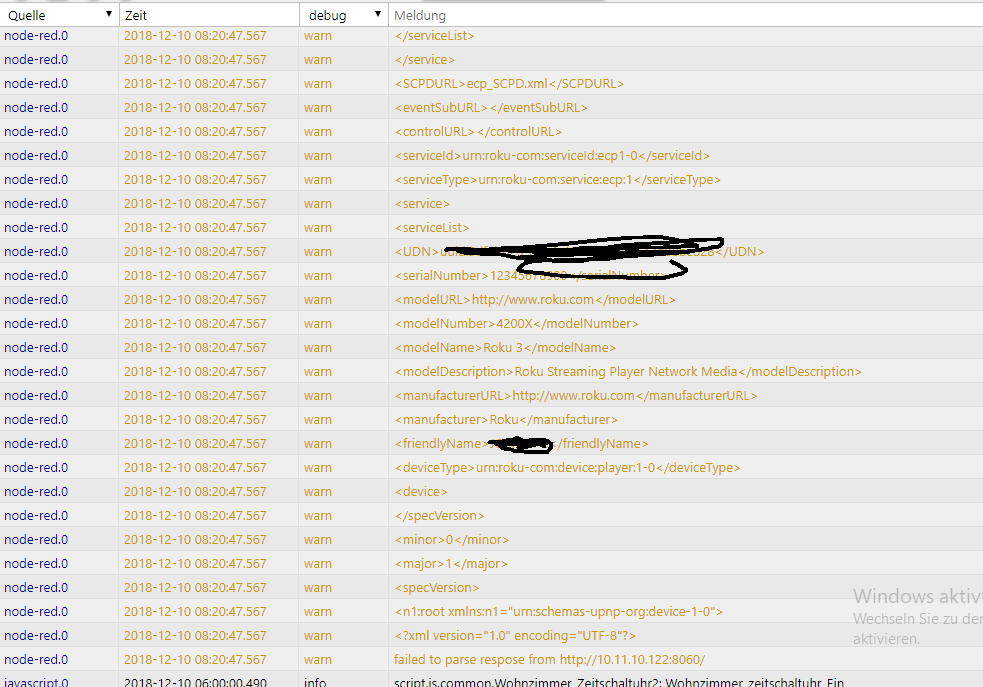
Task: Select the UDN message row
Action: click(579, 251)
